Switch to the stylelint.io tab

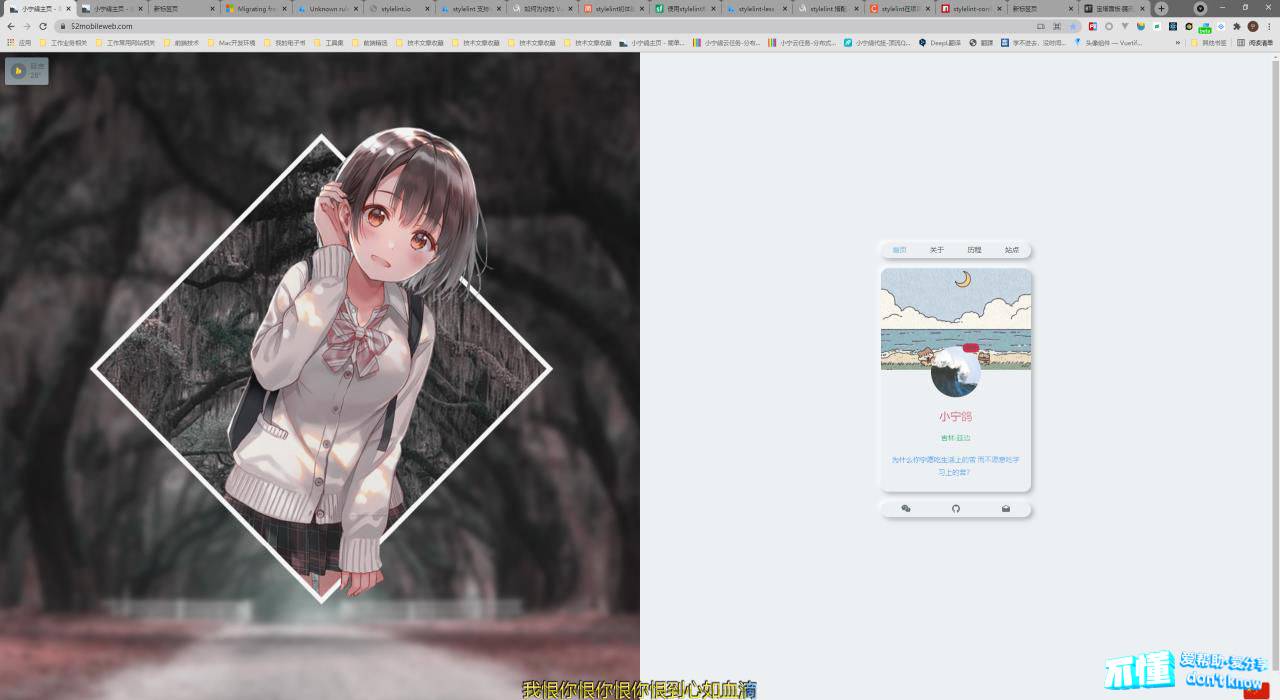[398, 8]
